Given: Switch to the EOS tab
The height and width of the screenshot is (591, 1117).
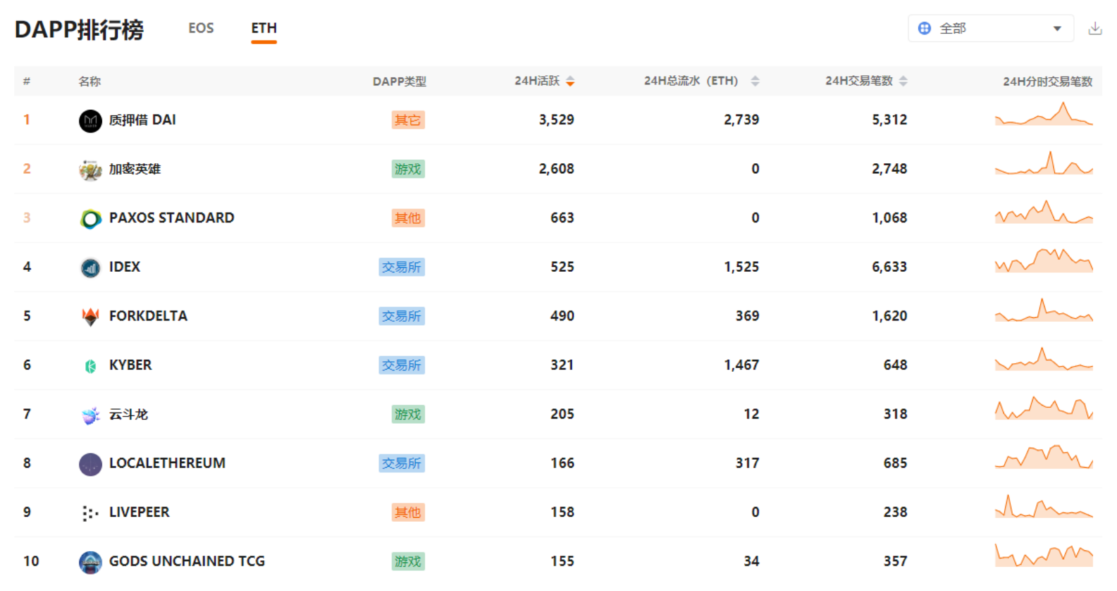Looking at the screenshot, I should pos(201,28).
